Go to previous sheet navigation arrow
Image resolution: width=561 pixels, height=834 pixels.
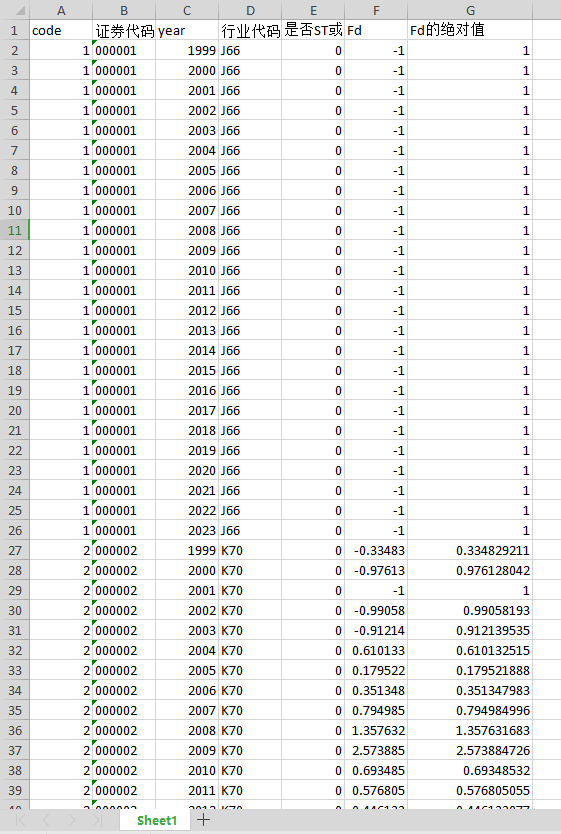(x=46, y=820)
